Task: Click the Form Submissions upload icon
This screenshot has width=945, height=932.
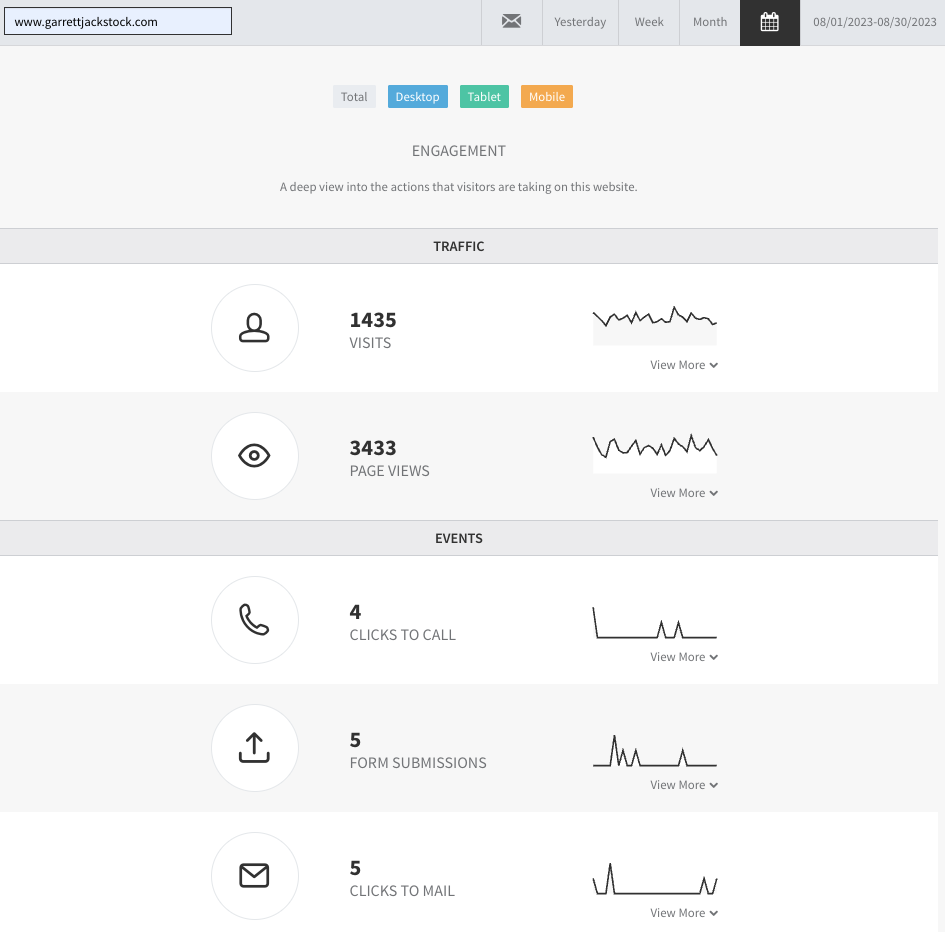Action: point(254,748)
